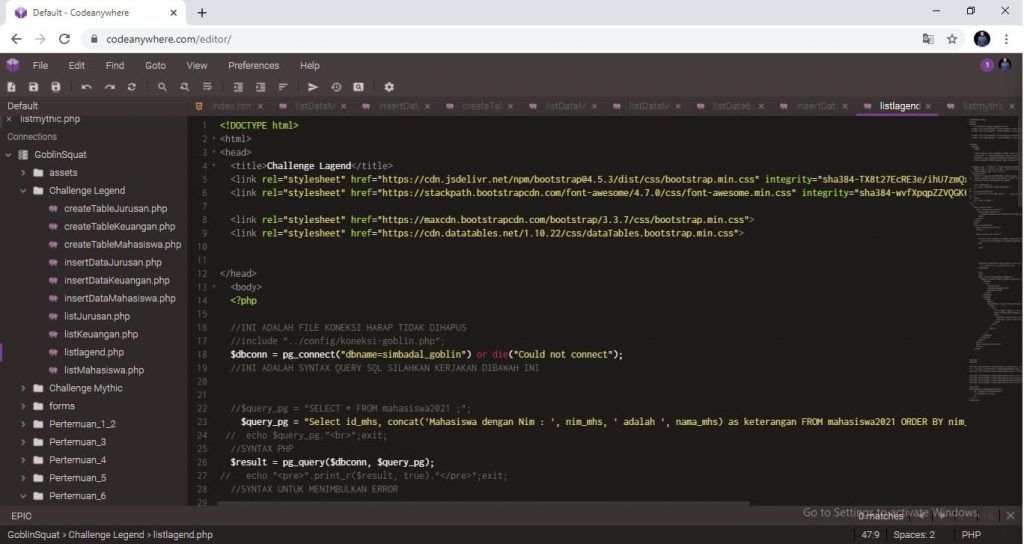Open the Preferences menu

coord(253,65)
